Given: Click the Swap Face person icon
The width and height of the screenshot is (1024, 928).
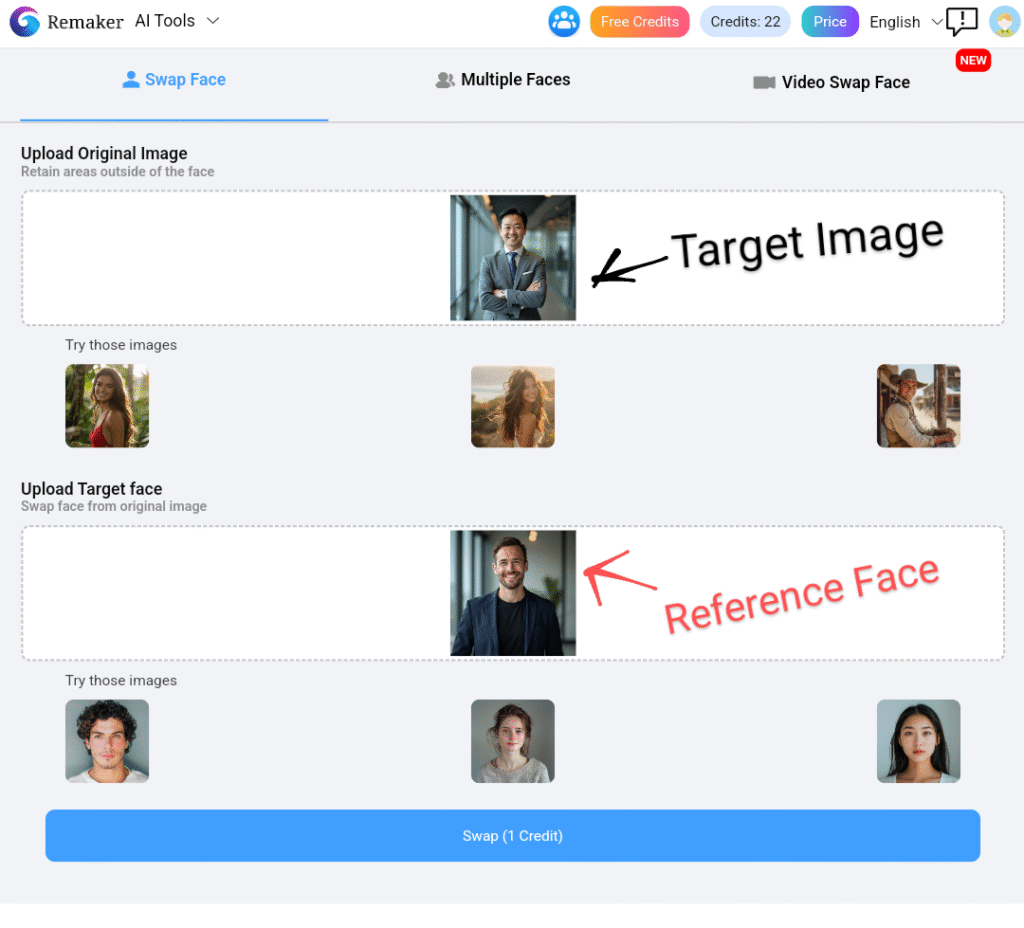Looking at the screenshot, I should pyautogui.click(x=131, y=79).
